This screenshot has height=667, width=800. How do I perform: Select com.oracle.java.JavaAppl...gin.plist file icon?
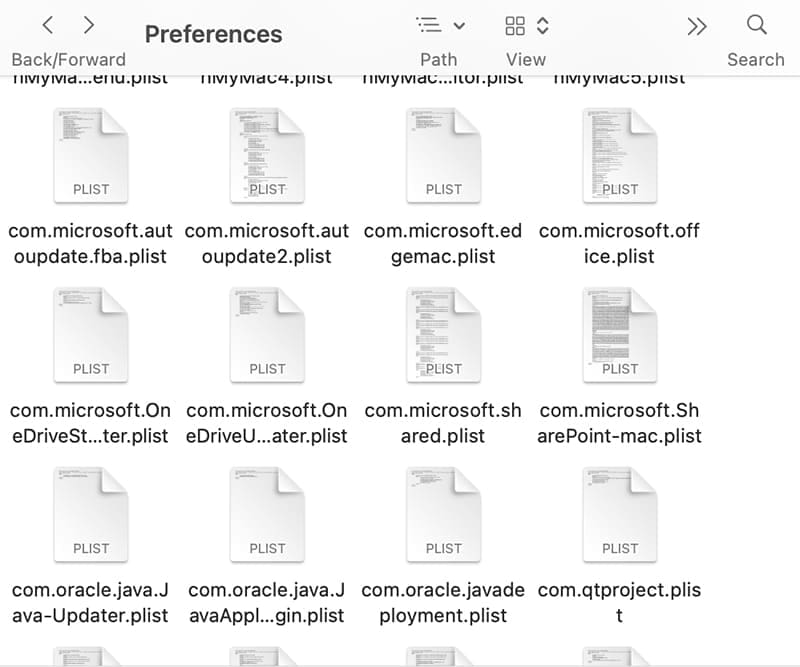click(267, 514)
